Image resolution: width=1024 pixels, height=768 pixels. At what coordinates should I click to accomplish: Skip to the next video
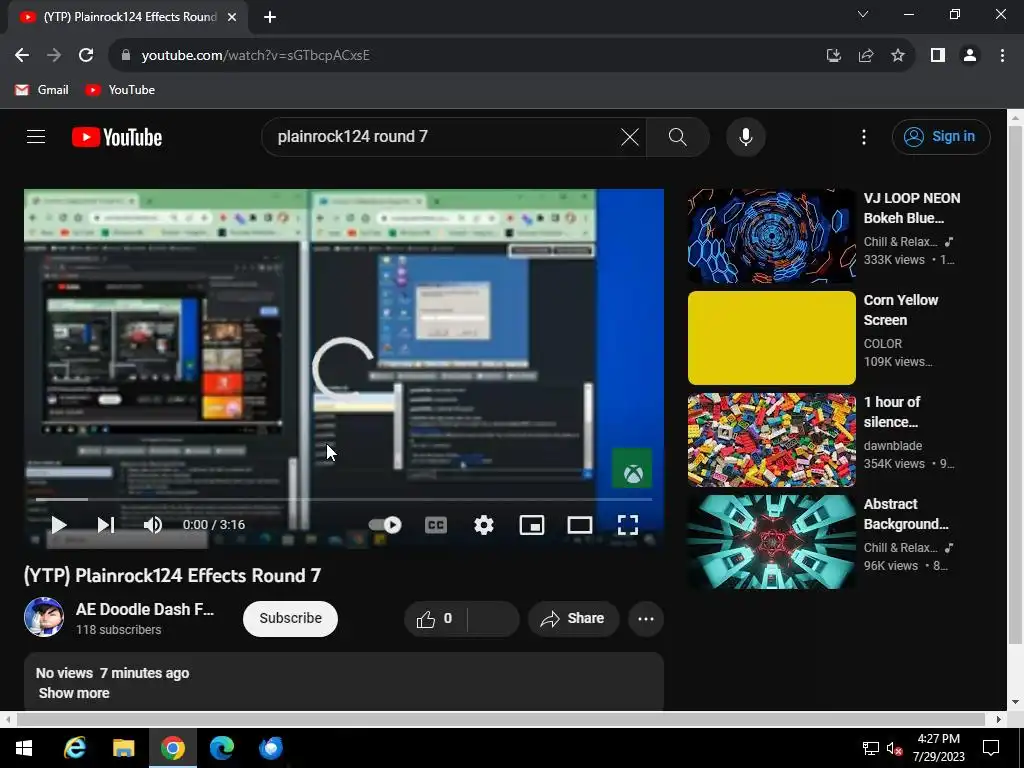[x=106, y=524]
